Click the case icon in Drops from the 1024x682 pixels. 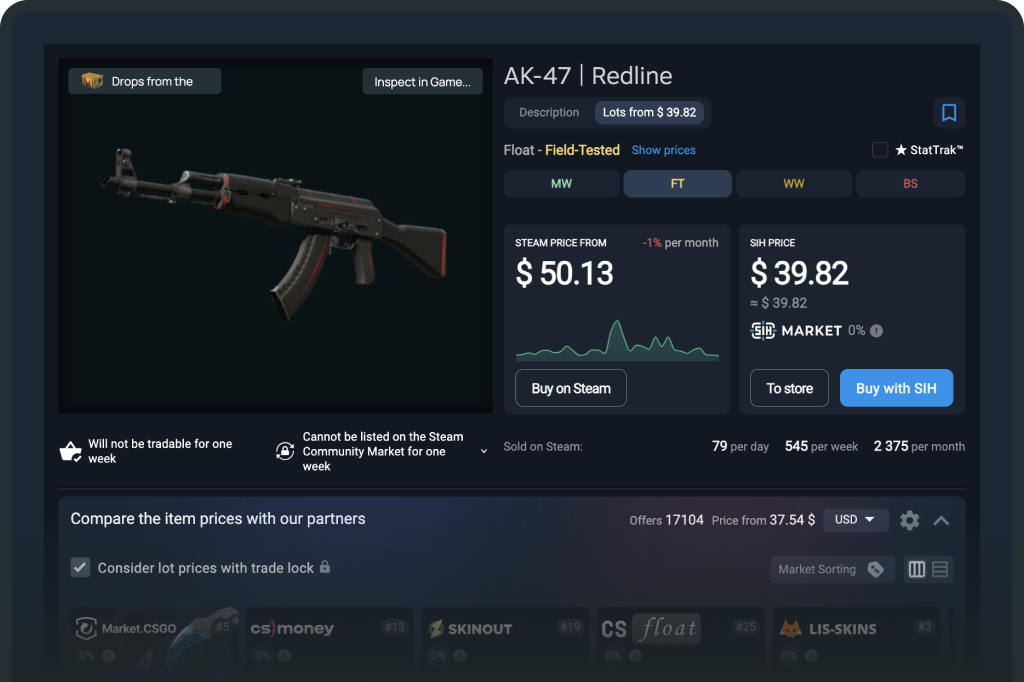[92, 81]
